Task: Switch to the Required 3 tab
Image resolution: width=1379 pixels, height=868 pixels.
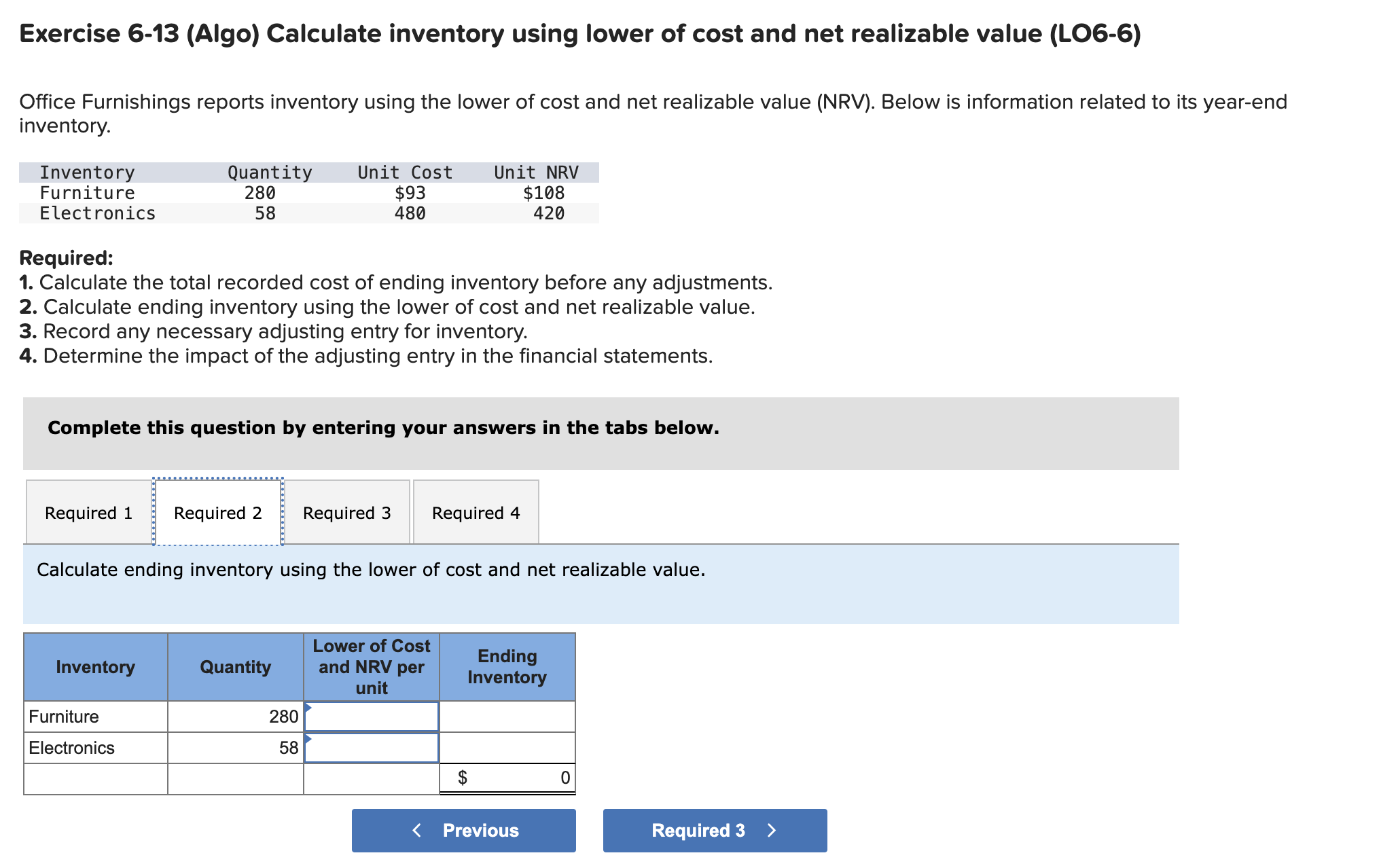Action: (x=347, y=513)
